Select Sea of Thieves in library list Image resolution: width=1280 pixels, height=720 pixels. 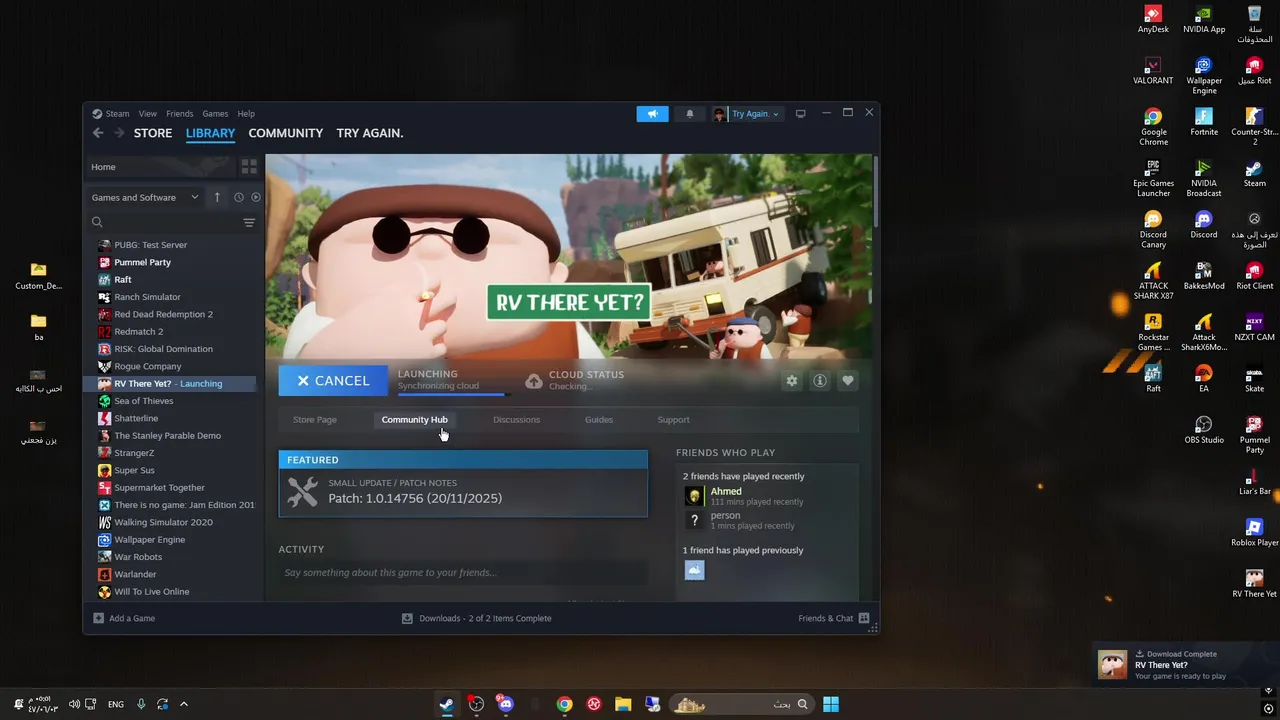(x=143, y=401)
